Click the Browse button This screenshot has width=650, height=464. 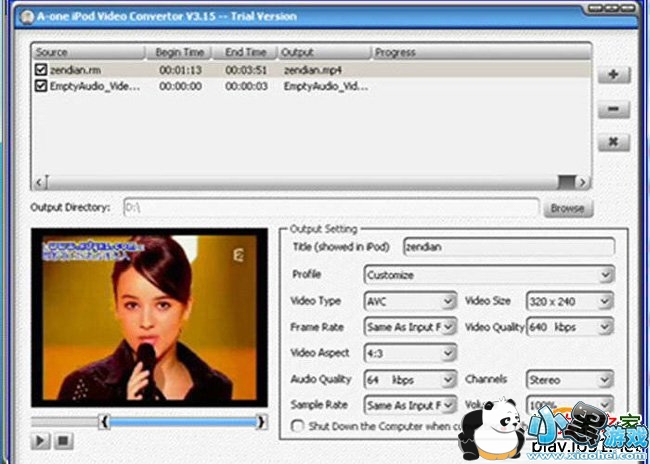[x=568, y=208]
